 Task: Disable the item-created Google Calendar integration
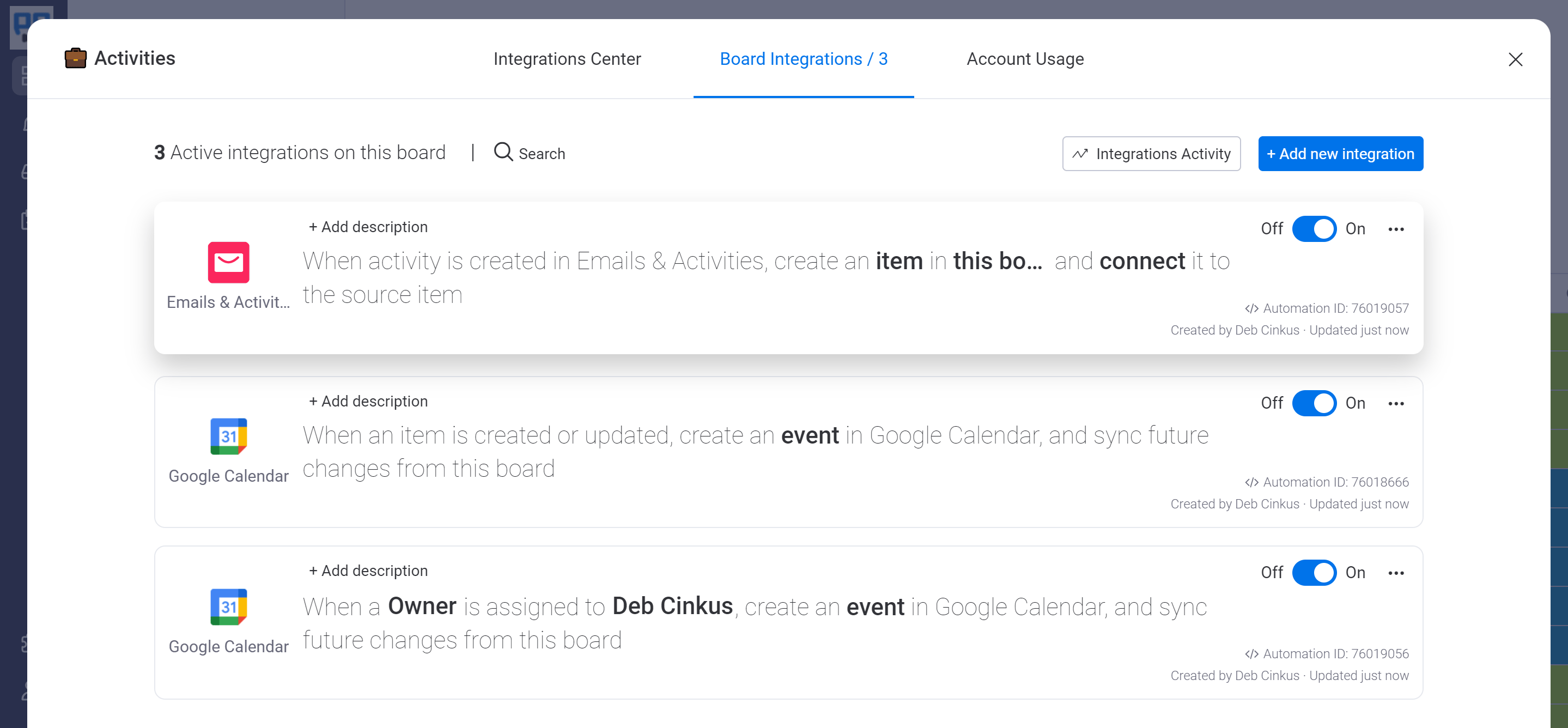(x=1314, y=403)
